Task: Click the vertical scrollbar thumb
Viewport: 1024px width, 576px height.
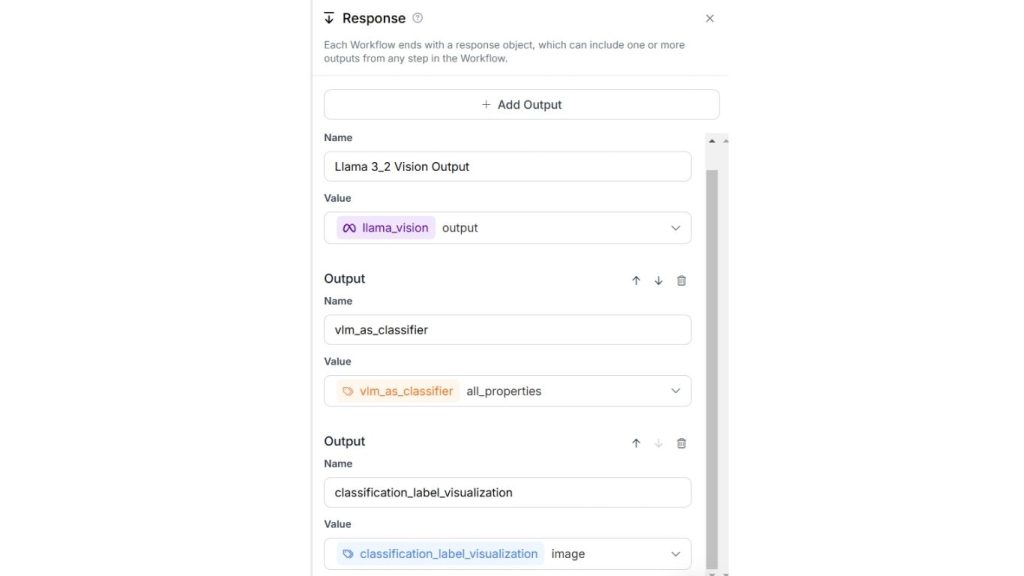Action: [712, 360]
